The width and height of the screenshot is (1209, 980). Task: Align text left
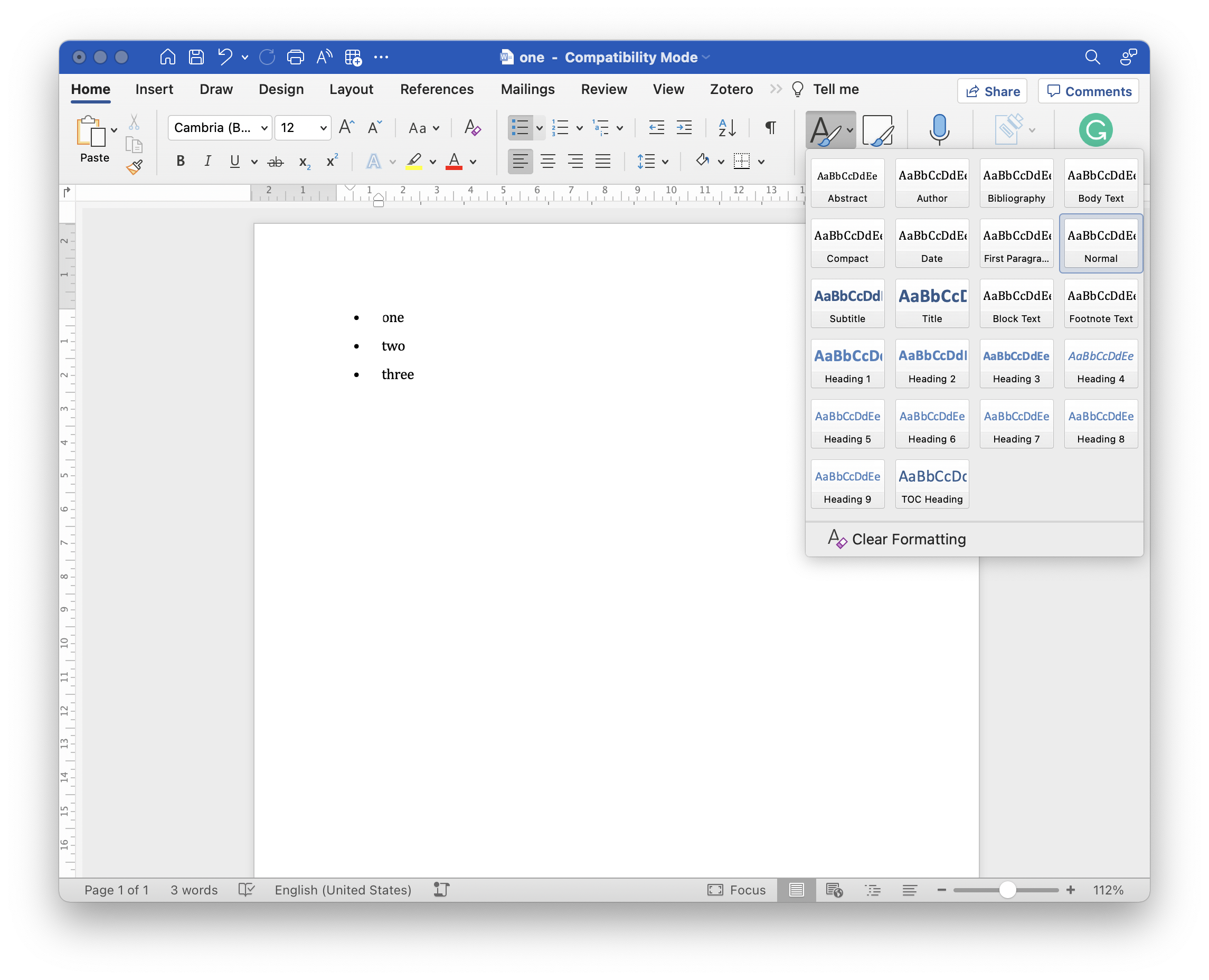click(520, 162)
